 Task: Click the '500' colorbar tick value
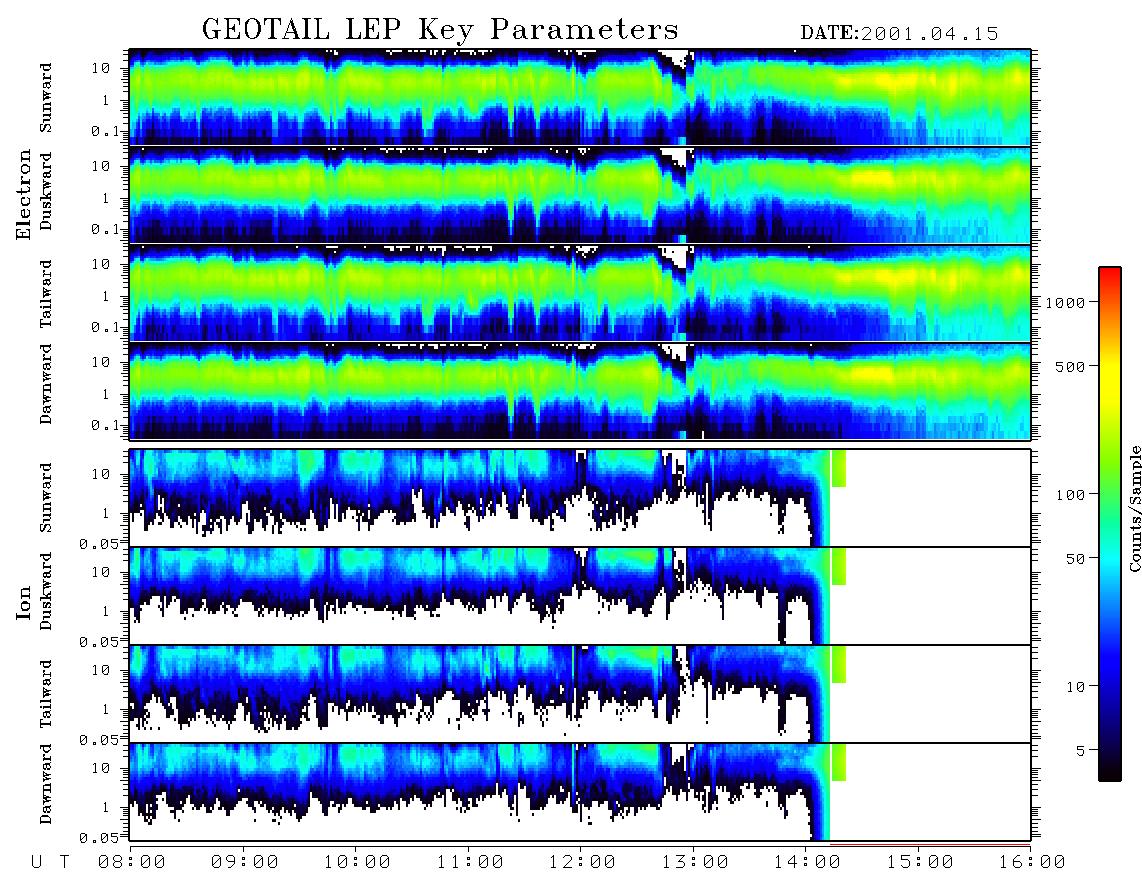1070,366
